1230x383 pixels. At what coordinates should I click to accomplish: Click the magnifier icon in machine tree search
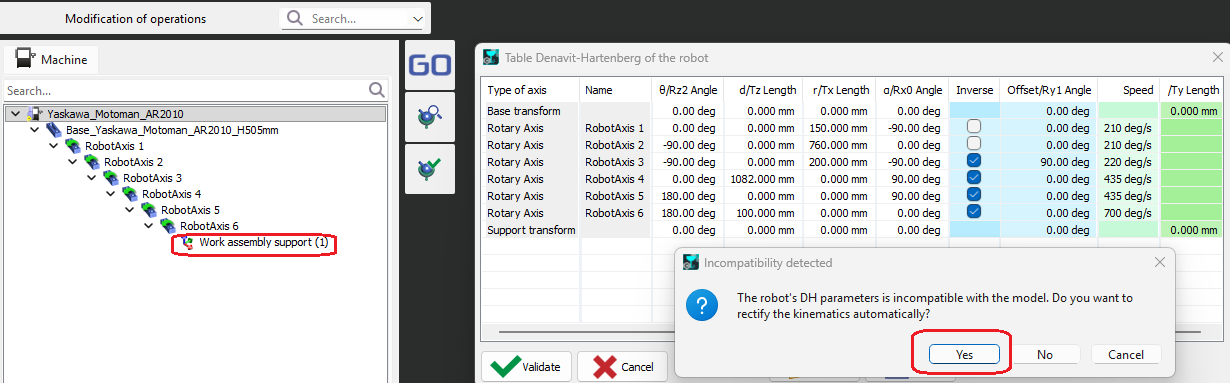pos(377,90)
